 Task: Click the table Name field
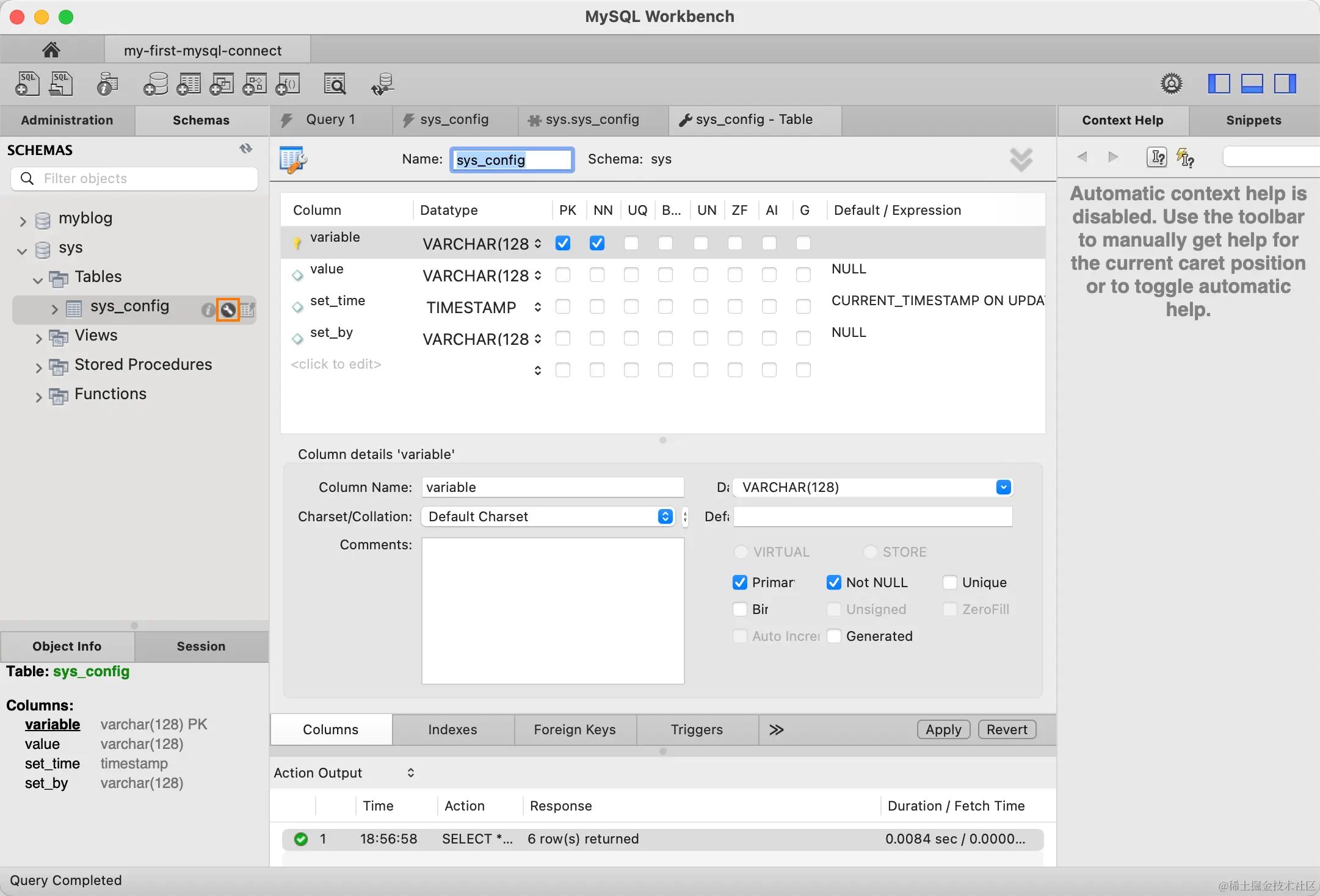[x=512, y=160]
